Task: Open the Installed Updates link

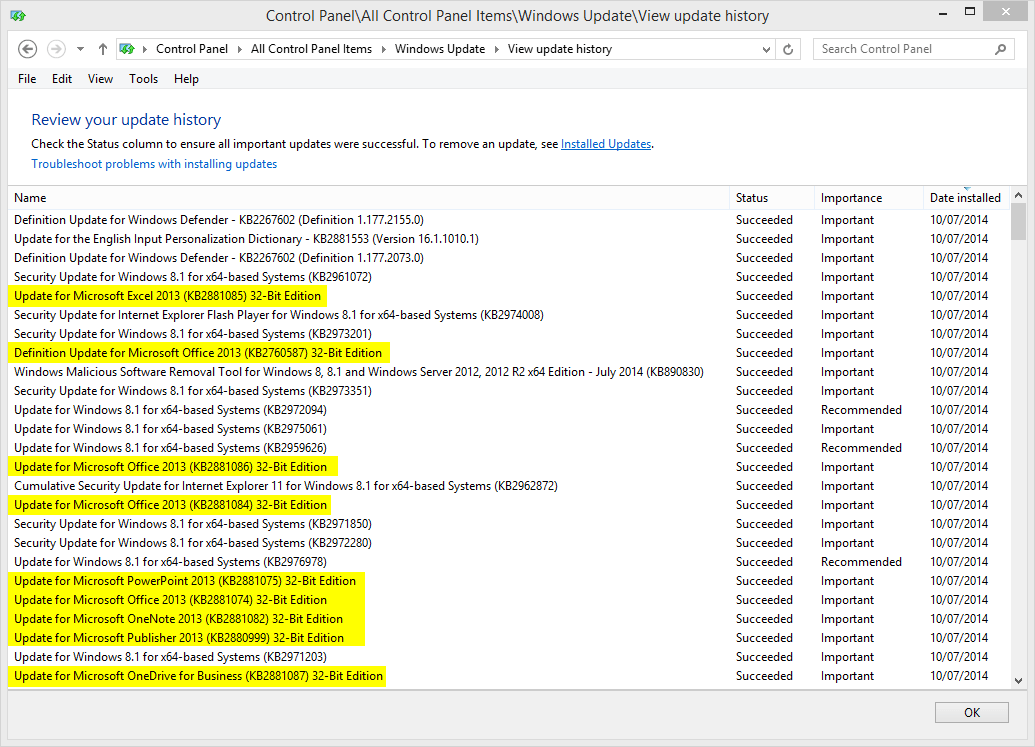Action: (605, 144)
